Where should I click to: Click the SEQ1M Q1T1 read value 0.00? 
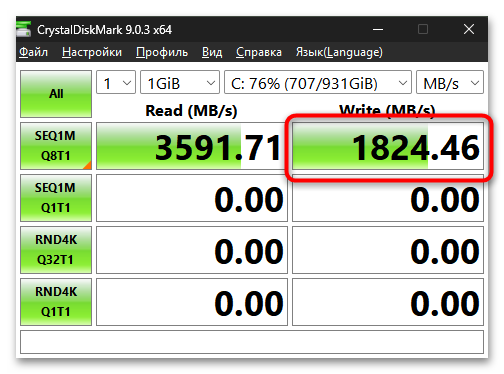tap(192, 198)
